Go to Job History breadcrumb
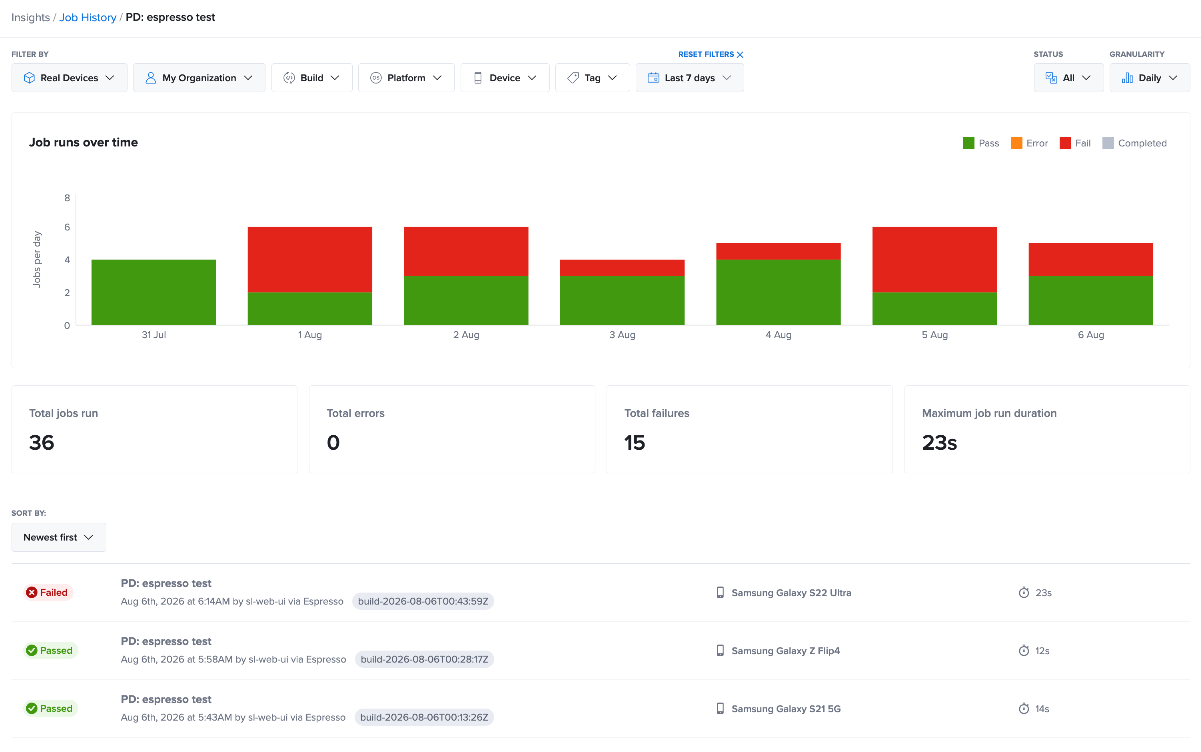1201x752 pixels. pyautogui.click(x=88, y=17)
